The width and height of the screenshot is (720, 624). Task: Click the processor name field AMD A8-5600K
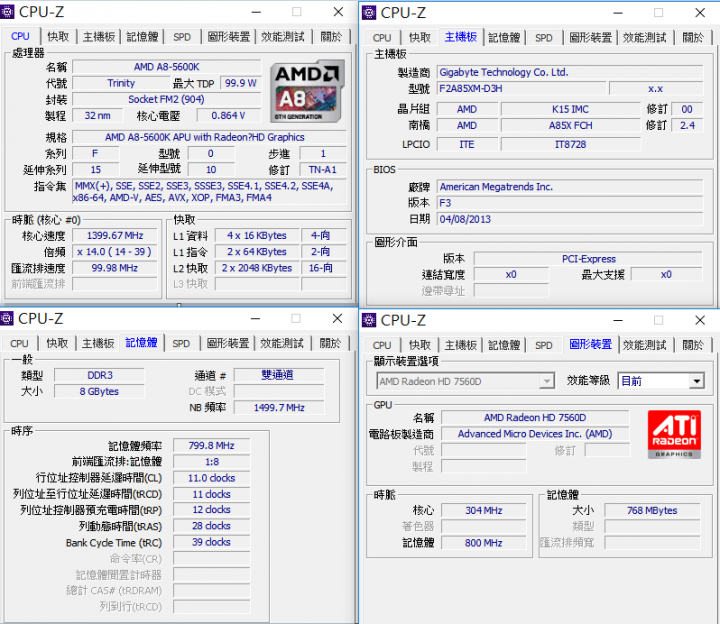point(167,67)
